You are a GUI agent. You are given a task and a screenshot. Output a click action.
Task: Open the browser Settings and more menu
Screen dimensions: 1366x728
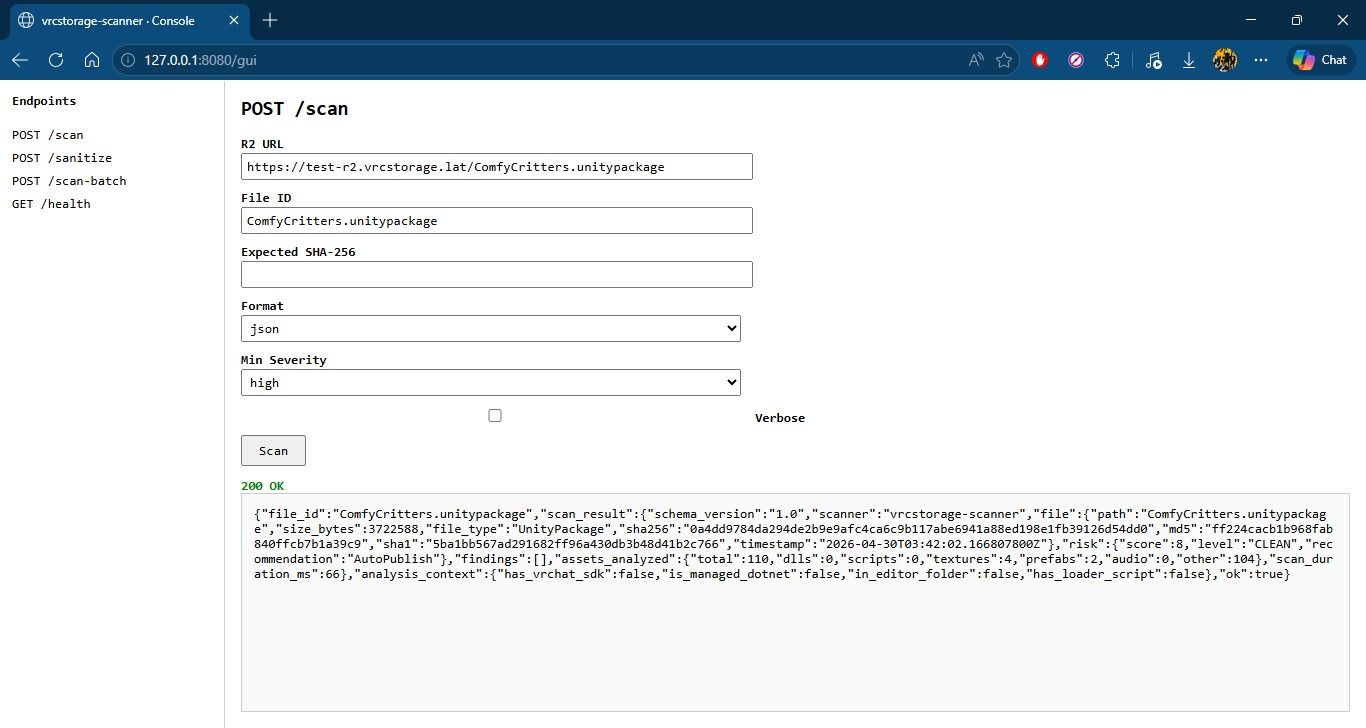click(1260, 60)
